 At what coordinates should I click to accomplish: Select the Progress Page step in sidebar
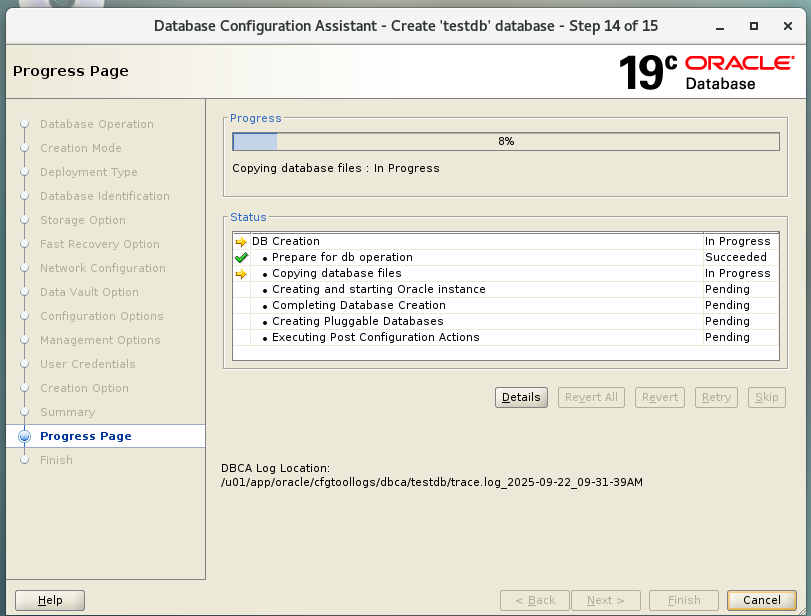pos(86,437)
